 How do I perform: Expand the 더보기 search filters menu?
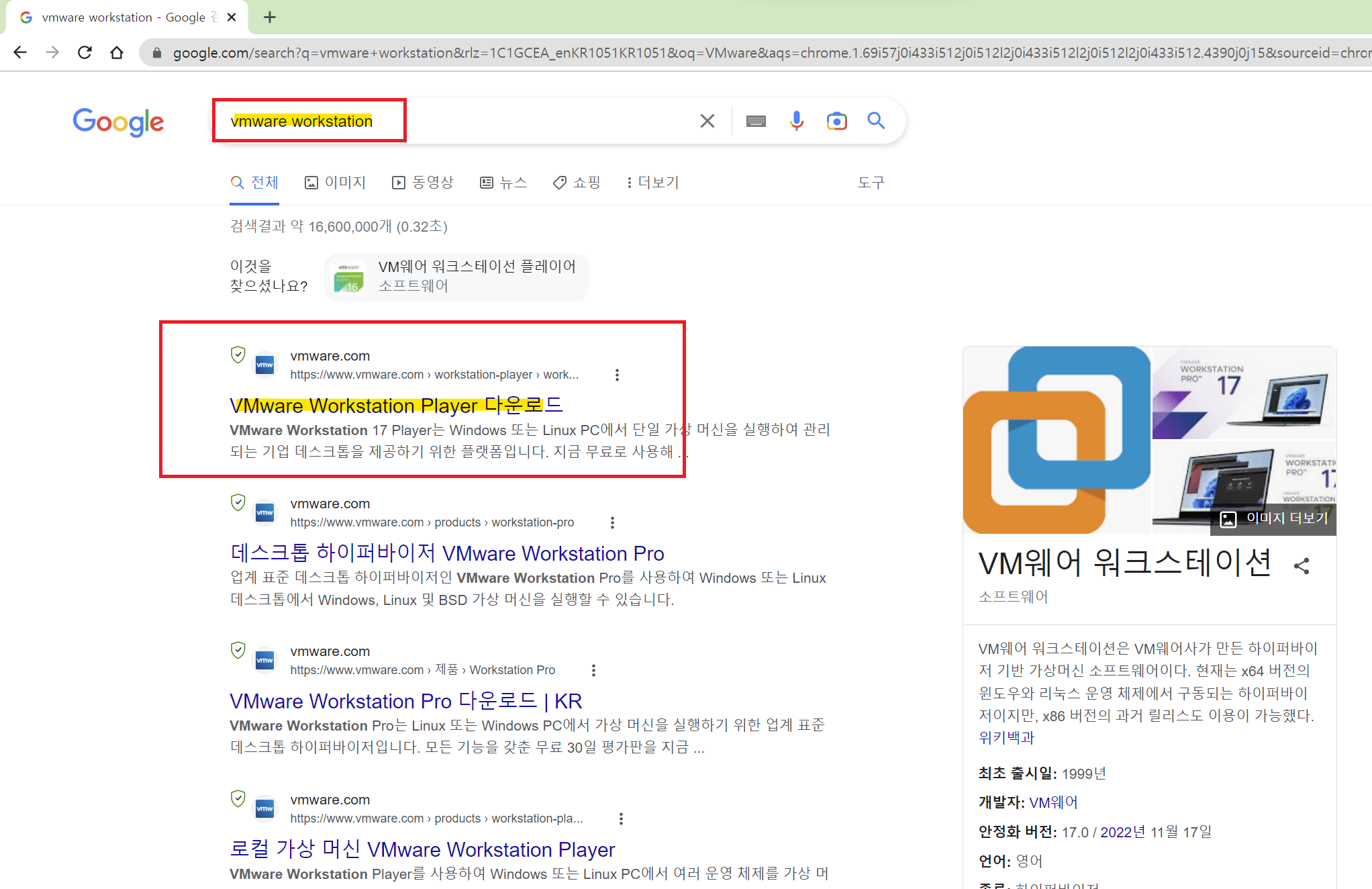[652, 183]
